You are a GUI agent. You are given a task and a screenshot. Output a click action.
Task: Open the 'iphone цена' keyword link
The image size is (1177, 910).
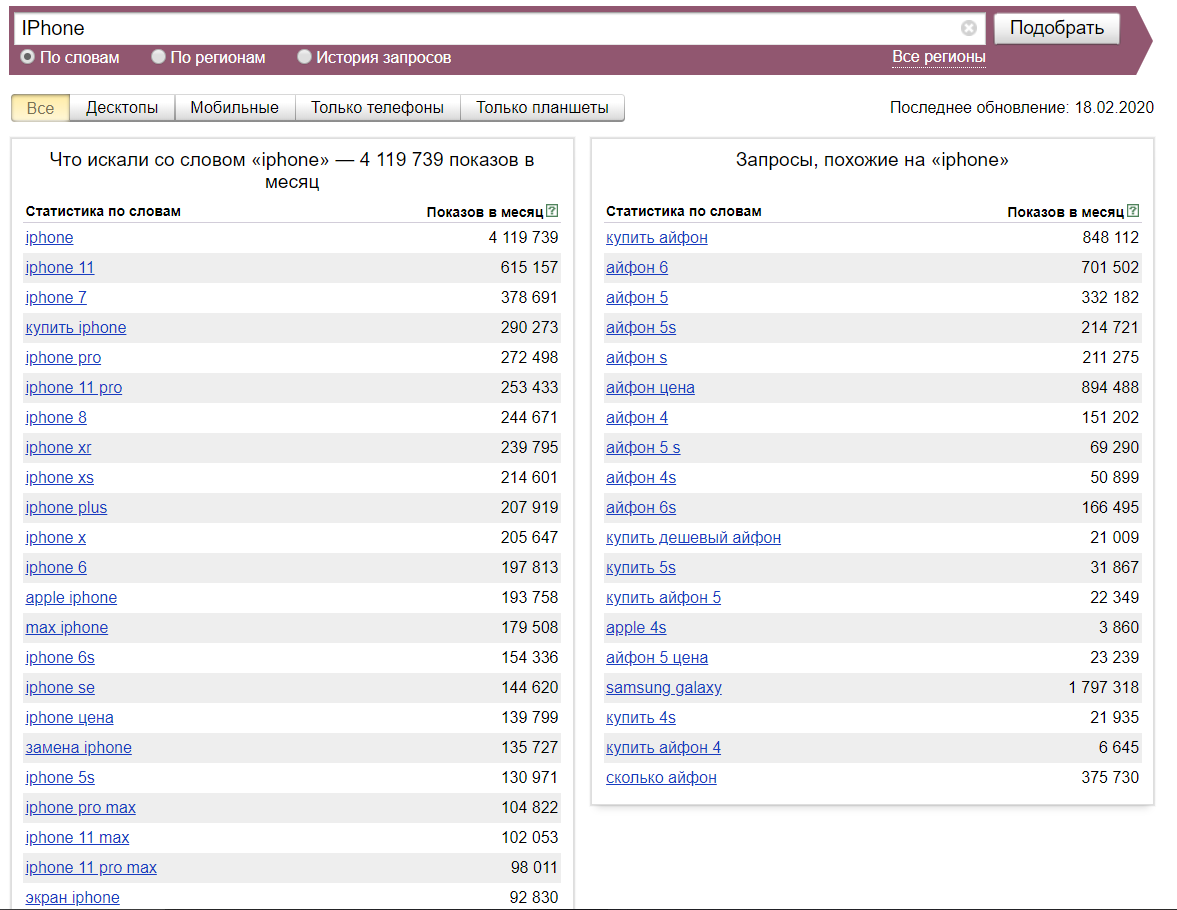(70, 718)
